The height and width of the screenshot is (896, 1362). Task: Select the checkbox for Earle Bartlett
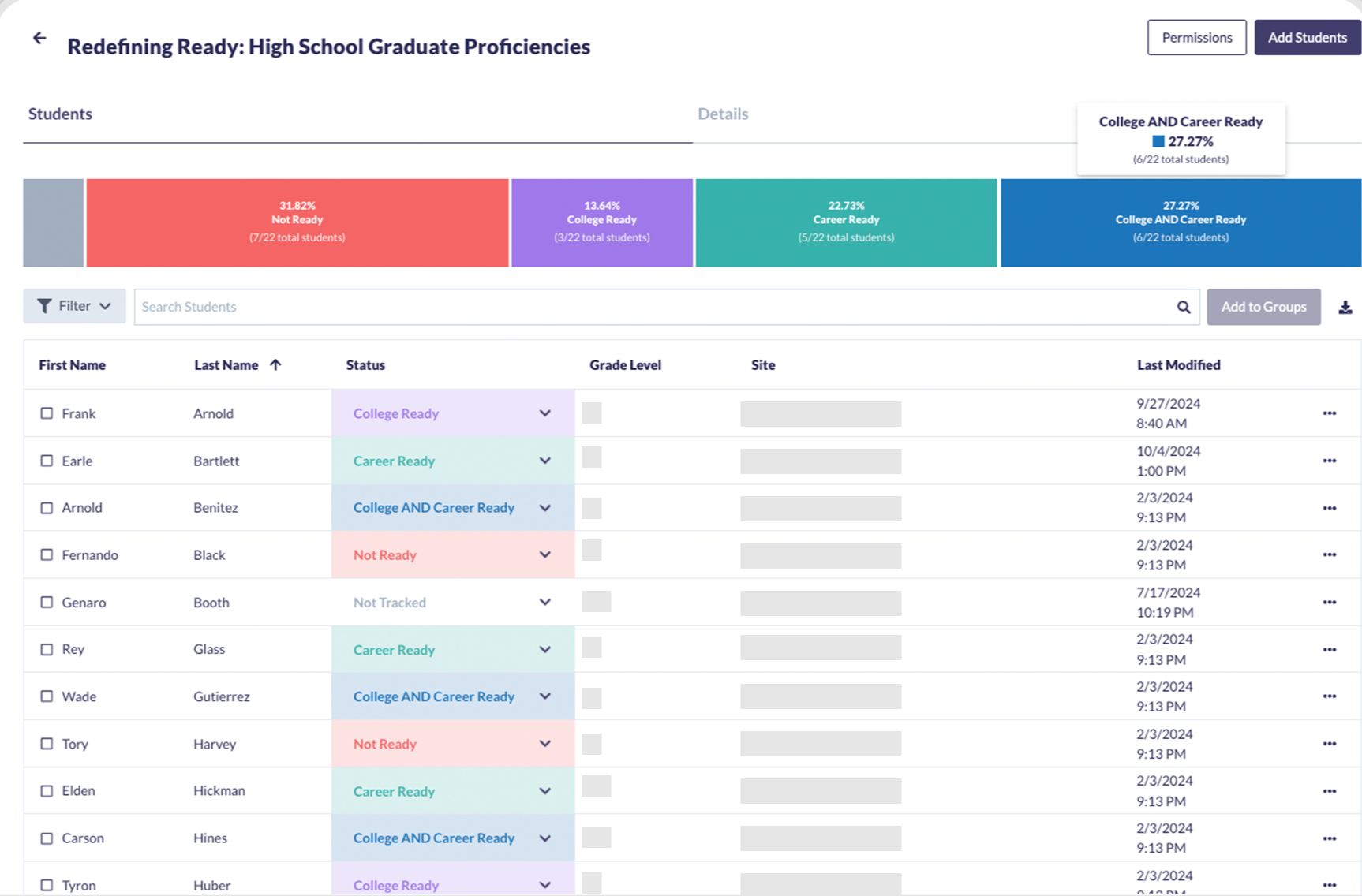[47, 461]
